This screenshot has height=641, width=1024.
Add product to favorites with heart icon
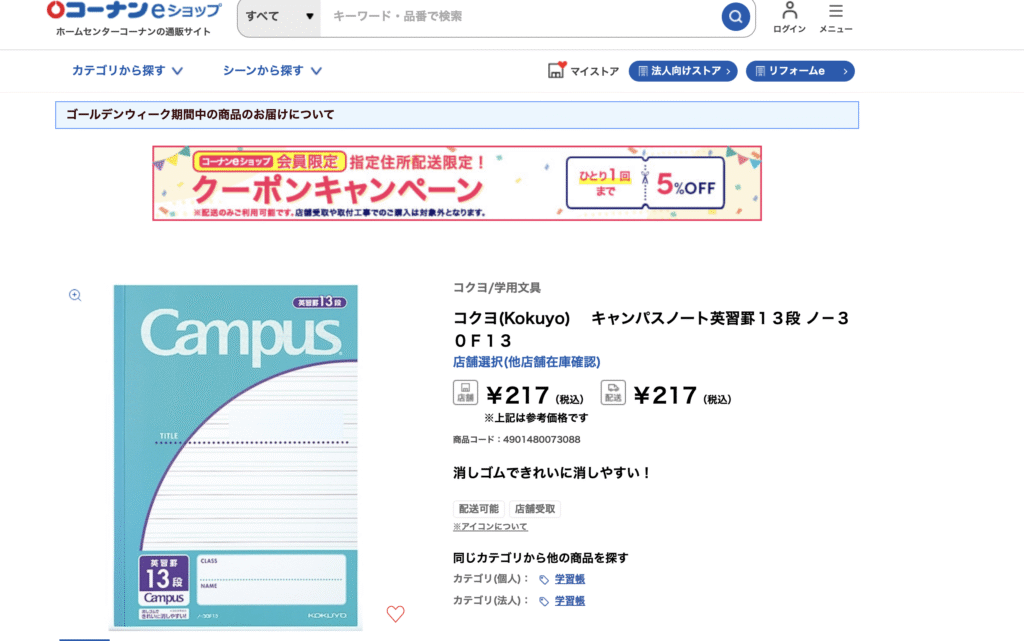coord(395,614)
